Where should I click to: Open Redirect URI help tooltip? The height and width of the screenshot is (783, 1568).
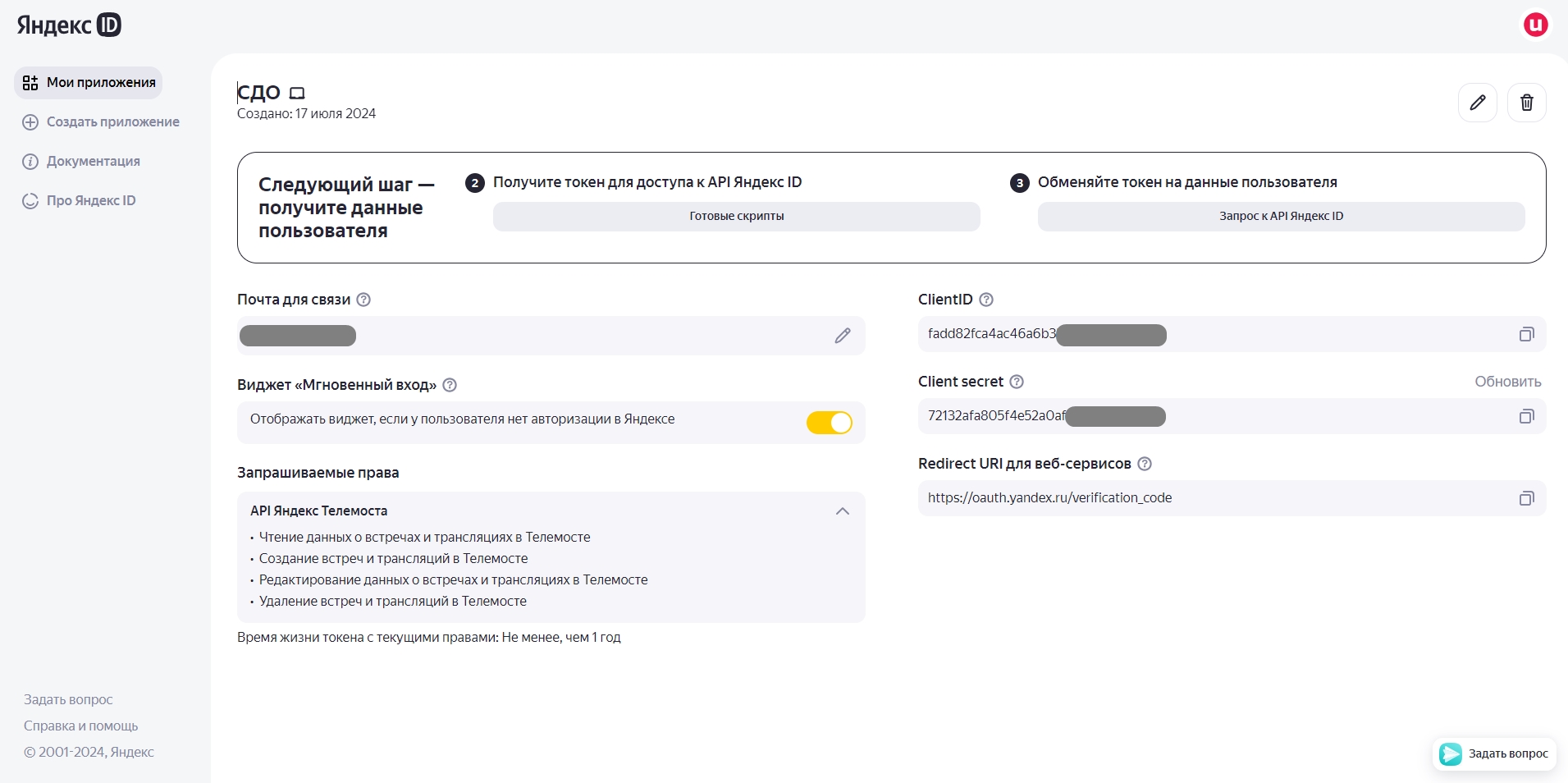[x=1145, y=464]
